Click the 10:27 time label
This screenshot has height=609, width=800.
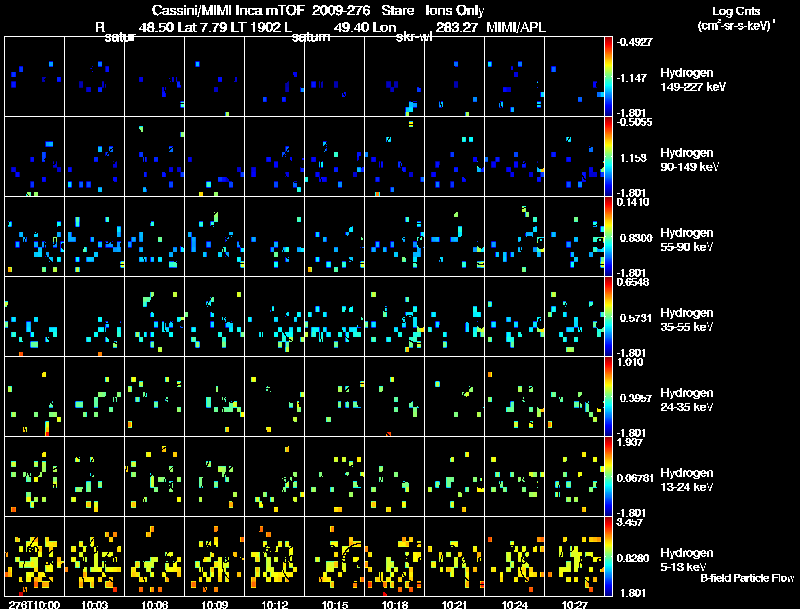tap(574, 604)
